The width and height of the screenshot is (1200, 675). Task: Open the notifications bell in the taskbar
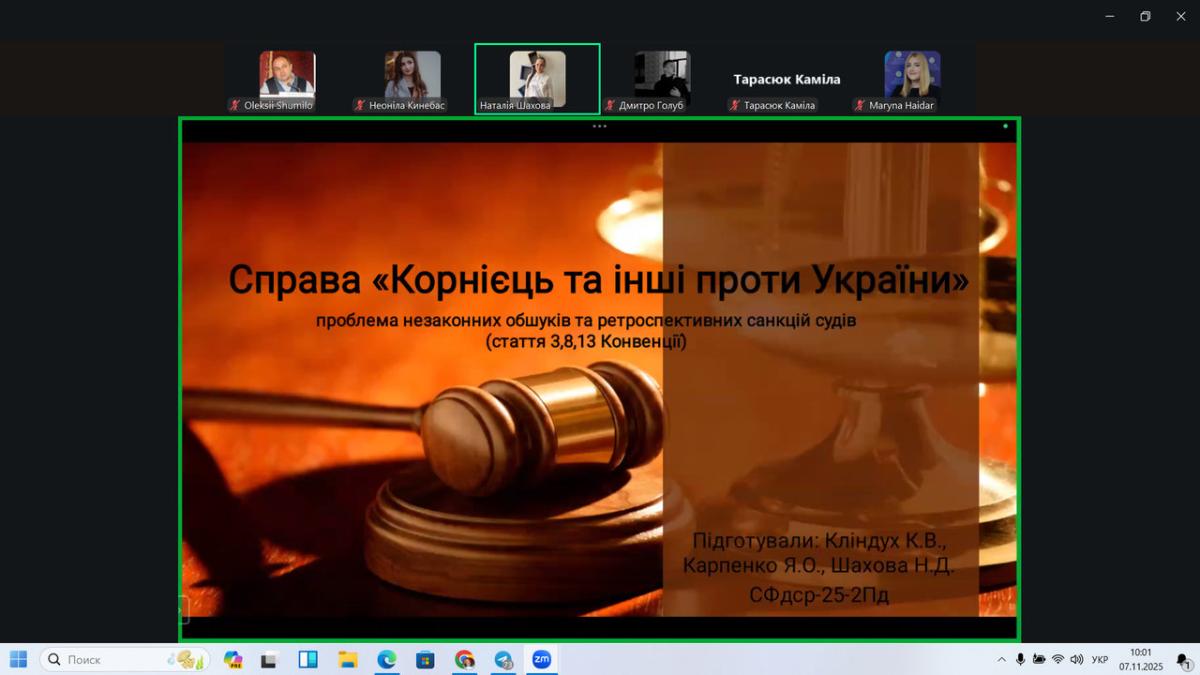(x=1182, y=660)
